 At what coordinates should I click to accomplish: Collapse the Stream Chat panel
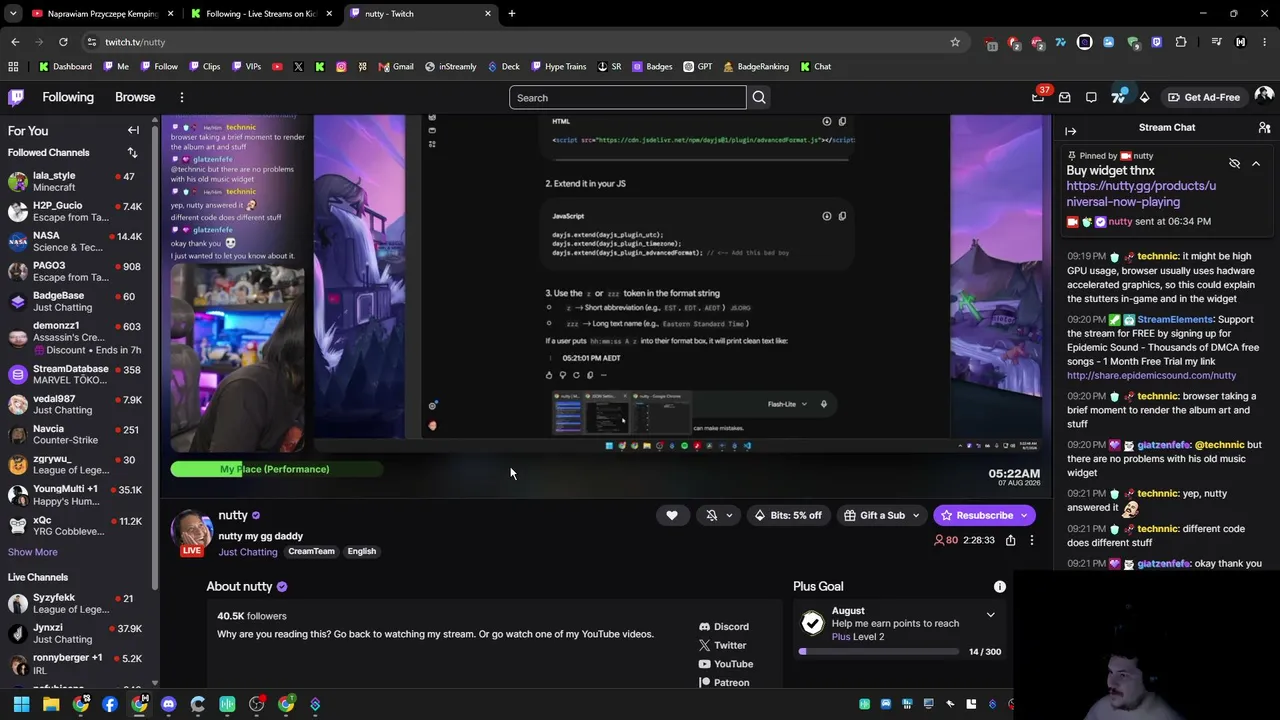(x=1070, y=131)
